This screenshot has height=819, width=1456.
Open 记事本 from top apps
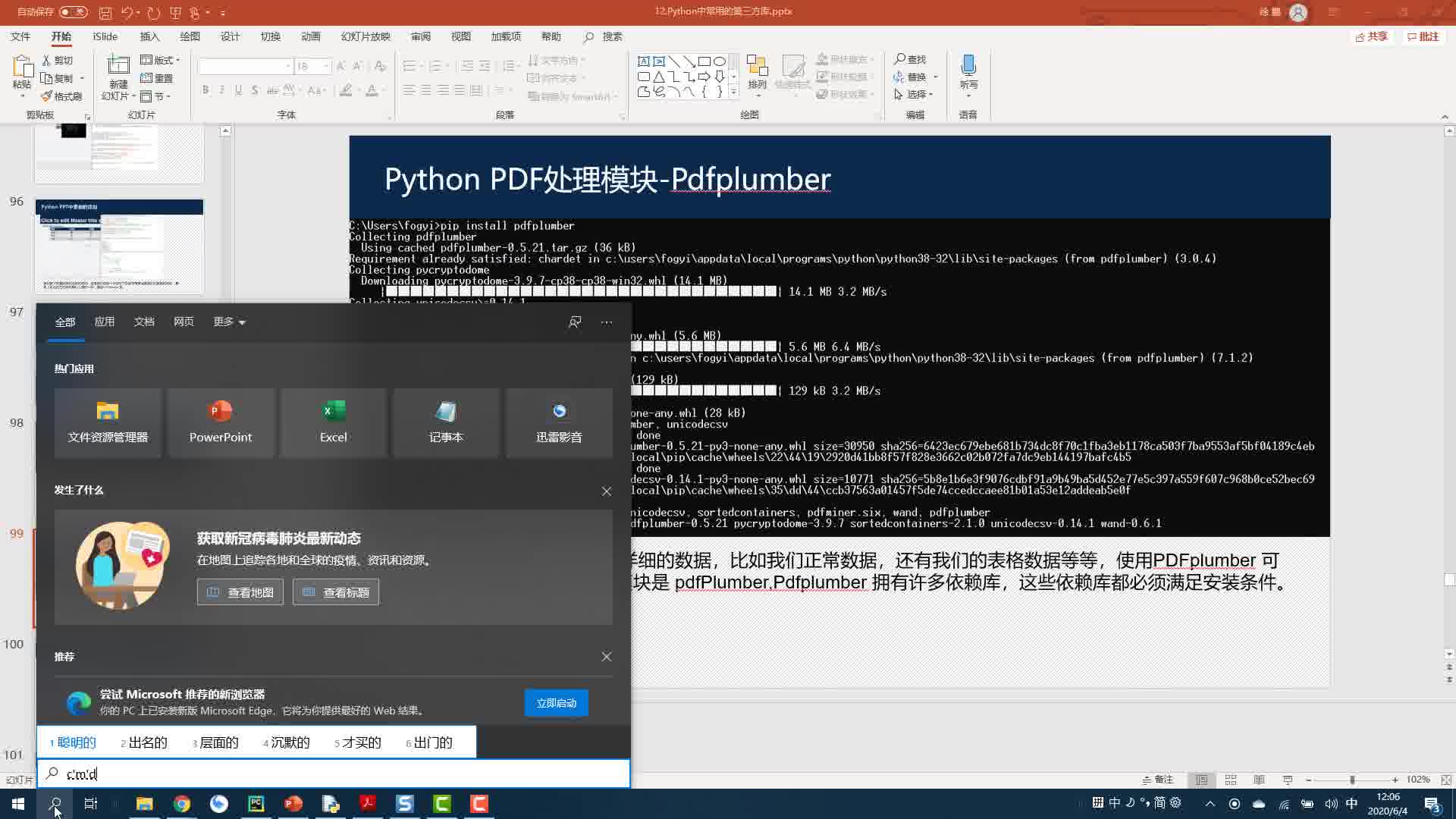pos(446,422)
